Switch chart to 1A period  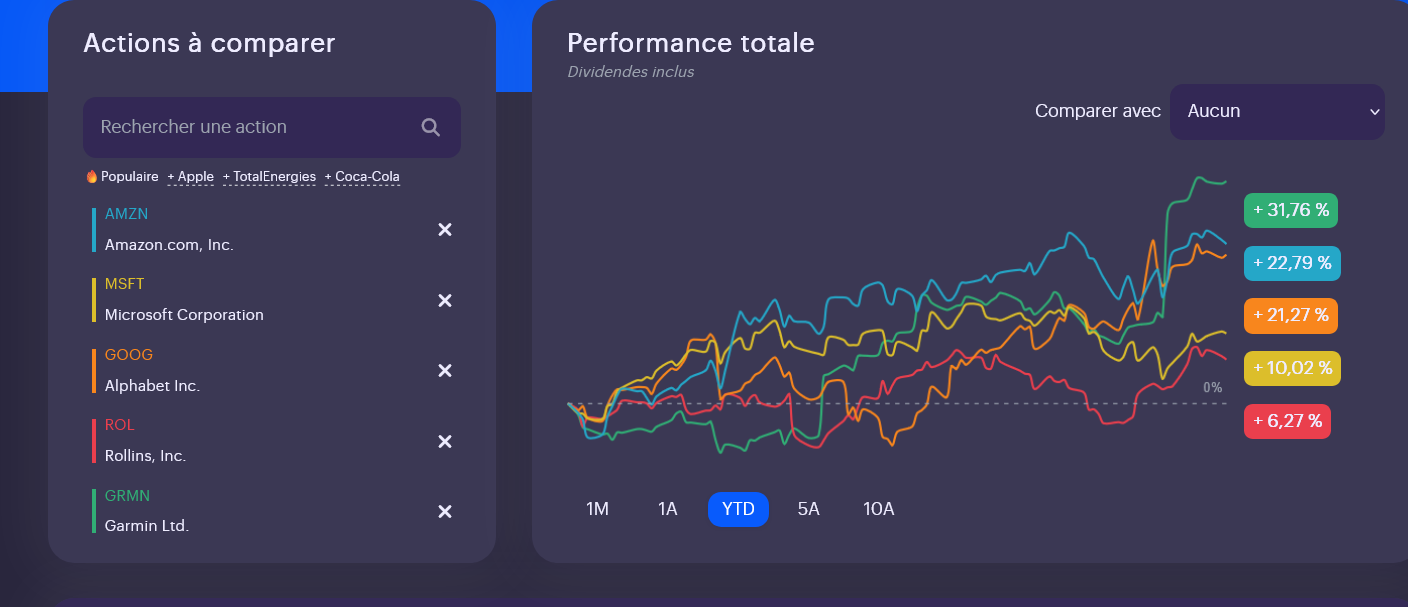(667, 509)
